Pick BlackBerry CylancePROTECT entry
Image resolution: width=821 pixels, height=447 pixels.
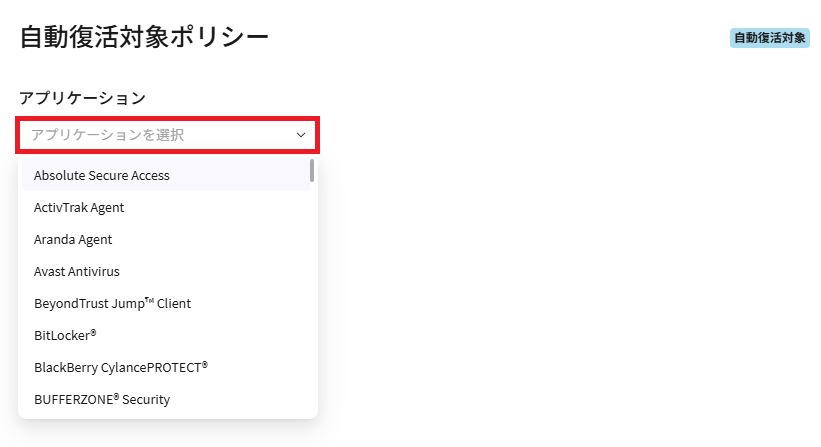coord(121,368)
